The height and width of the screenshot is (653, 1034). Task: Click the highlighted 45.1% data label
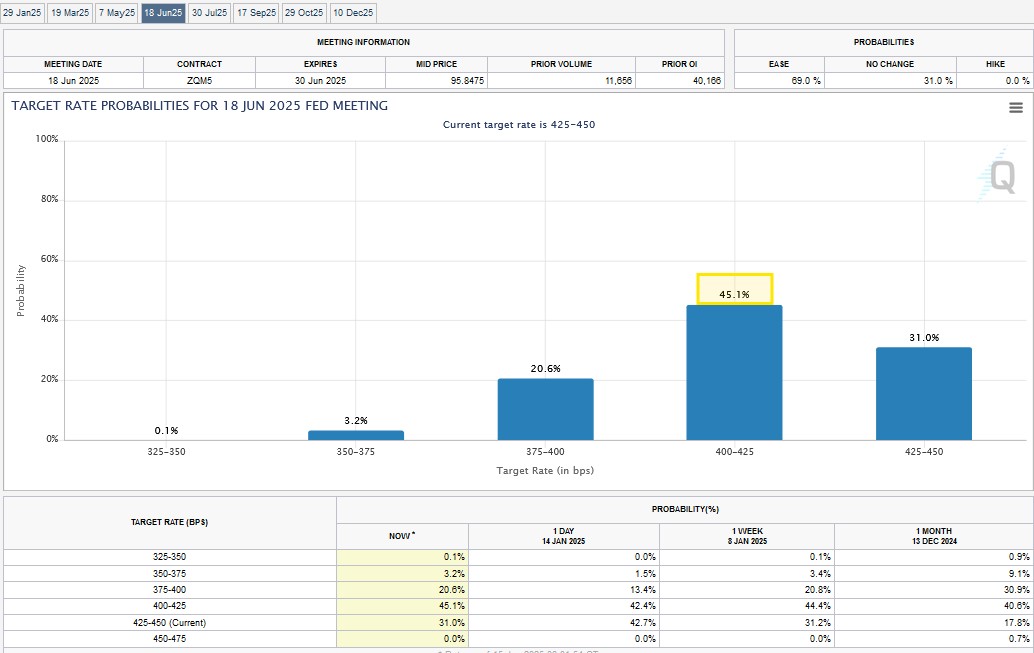(x=735, y=290)
